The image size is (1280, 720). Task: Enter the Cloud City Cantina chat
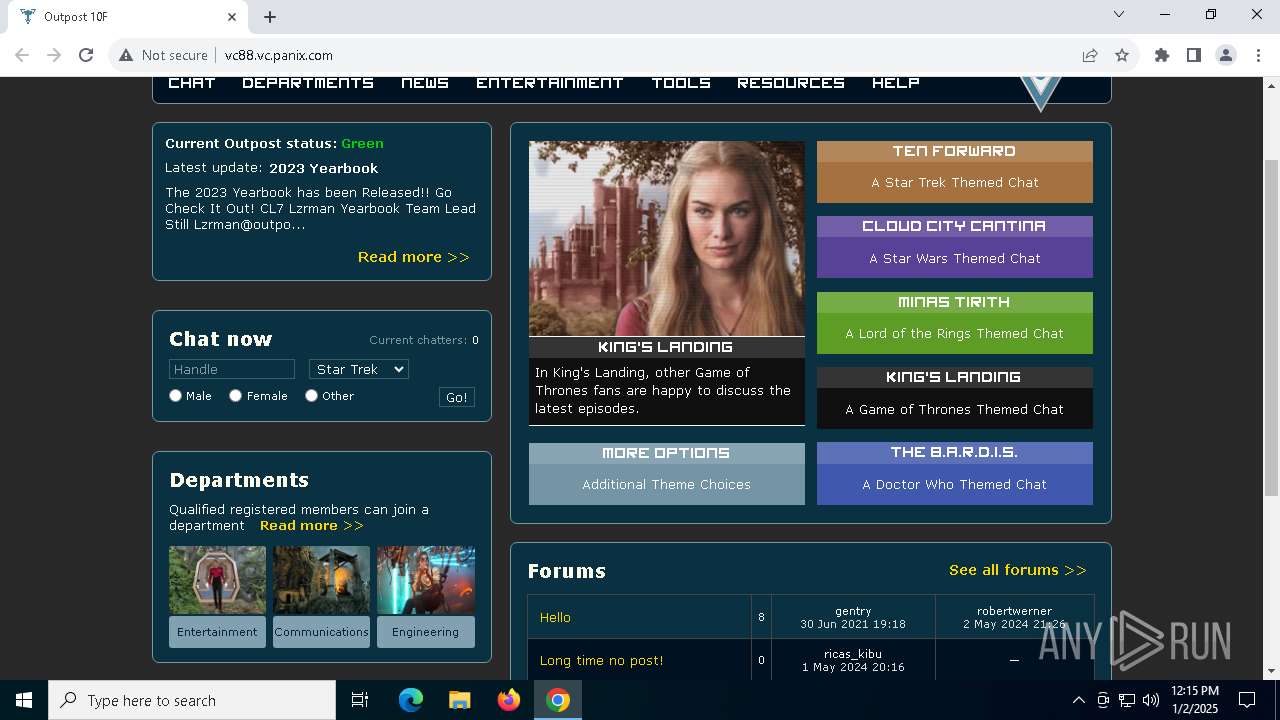pyautogui.click(x=955, y=247)
